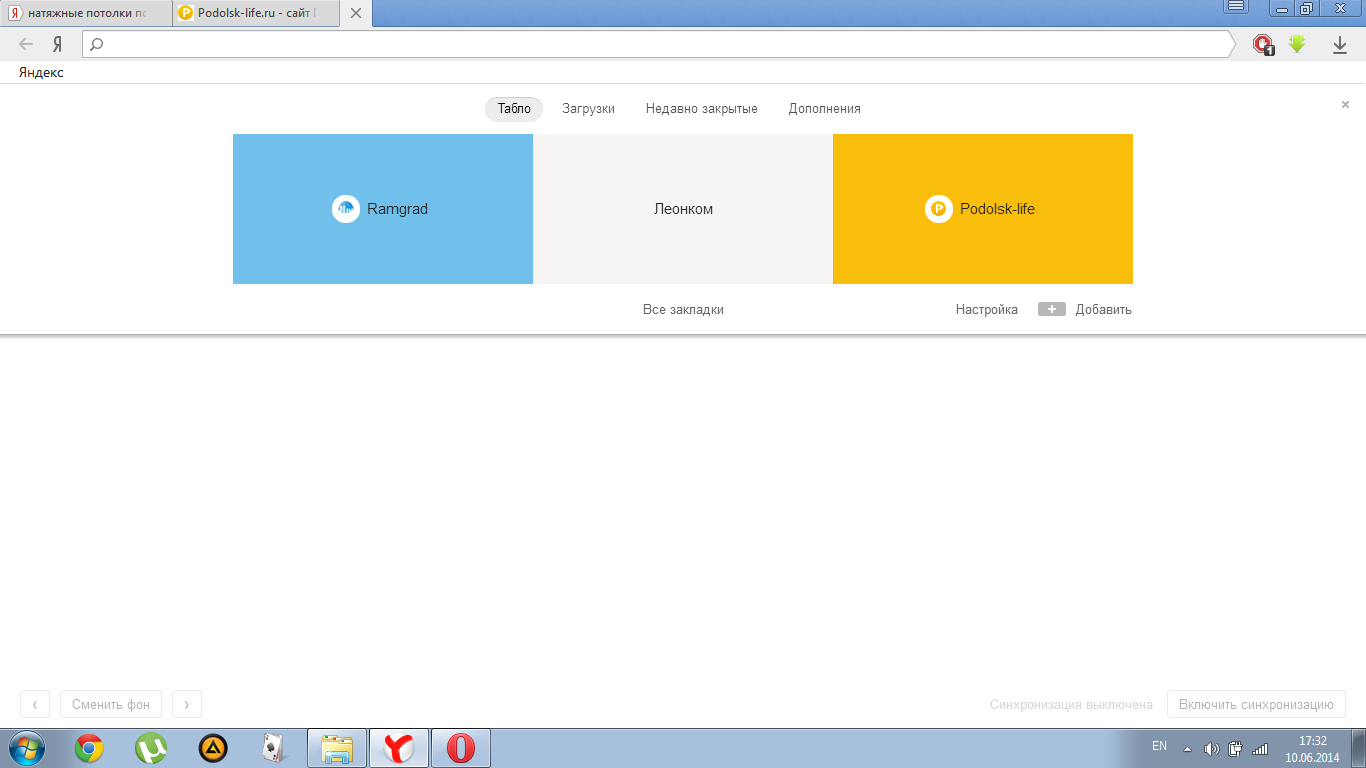Show hidden tray icons arrow
This screenshot has height=768, width=1366.
tap(1187, 748)
